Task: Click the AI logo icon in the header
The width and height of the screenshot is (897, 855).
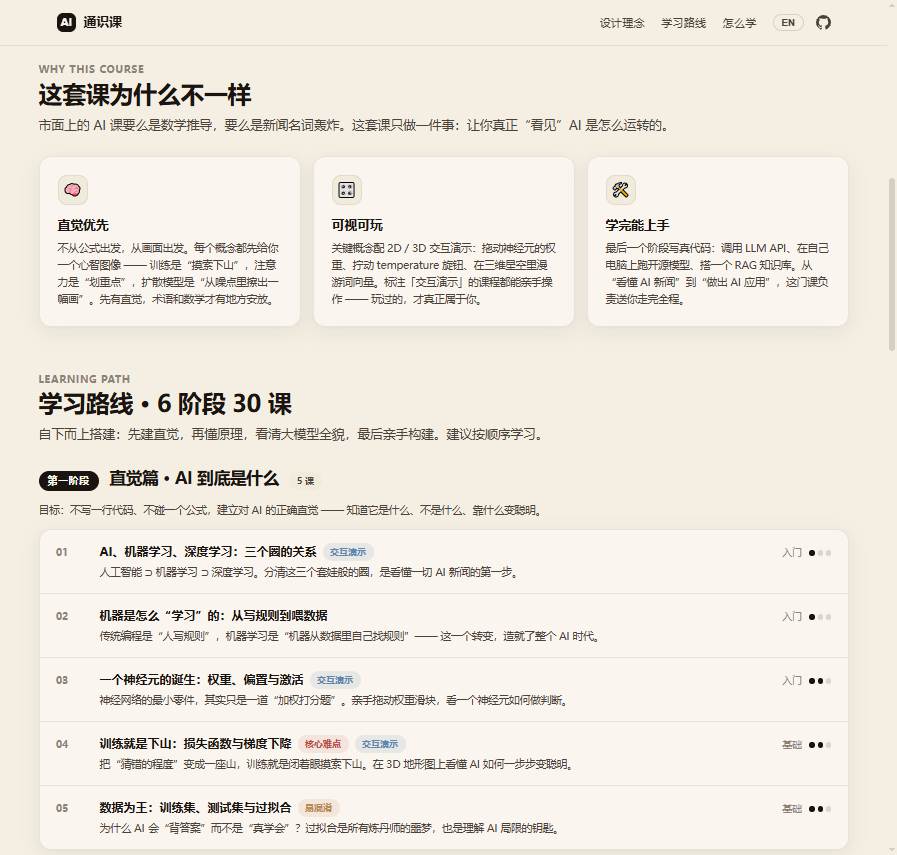Action: click(x=66, y=22)
